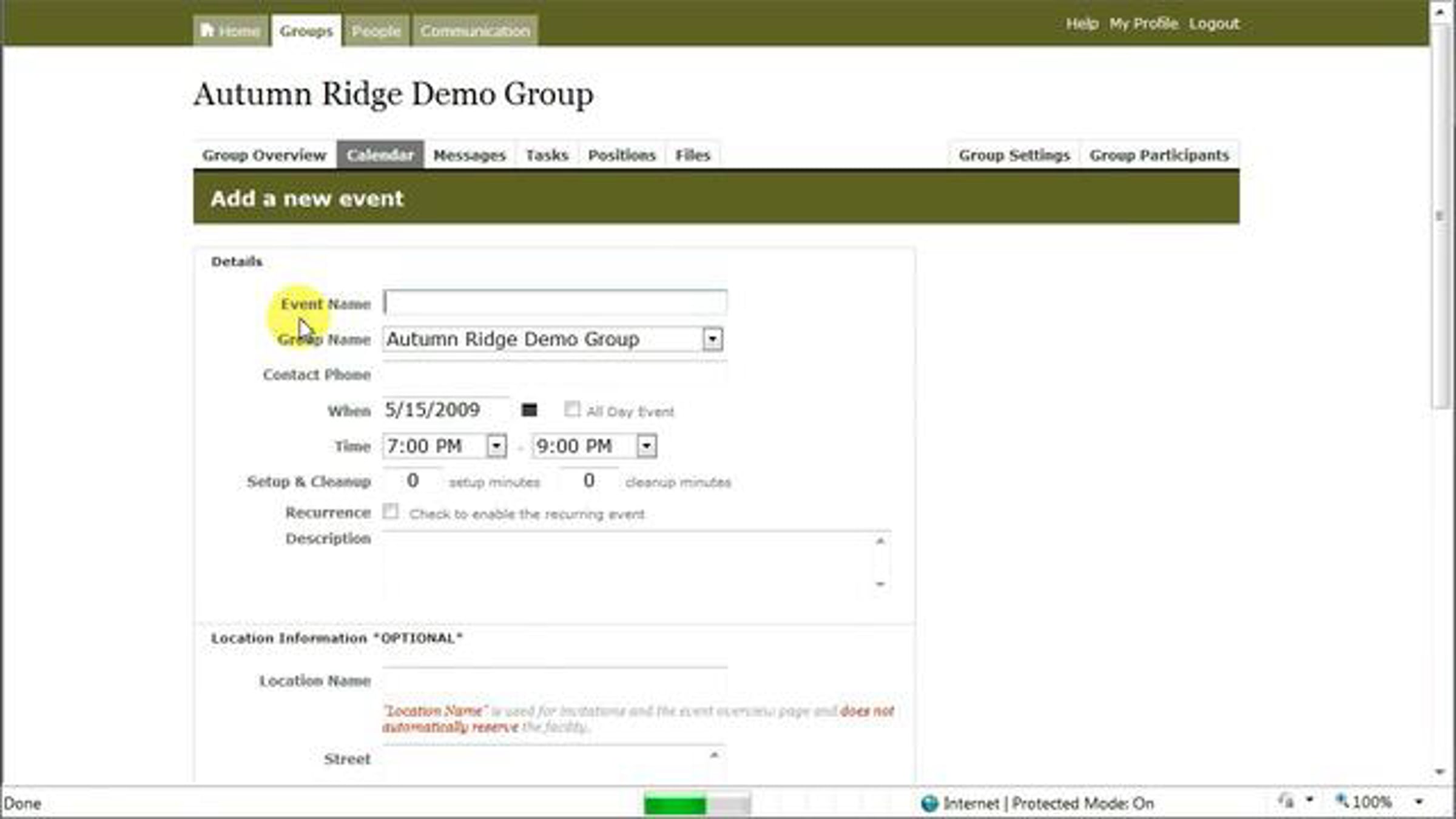Click the Description scroll up arrow

(x=880, y=541)
